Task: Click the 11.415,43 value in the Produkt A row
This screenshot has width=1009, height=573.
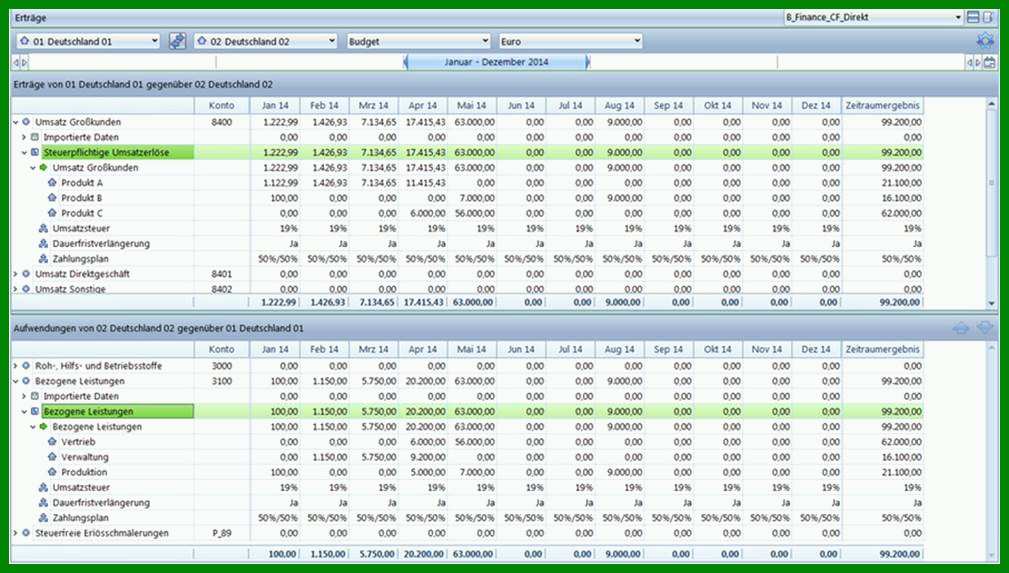Action: 425,183
